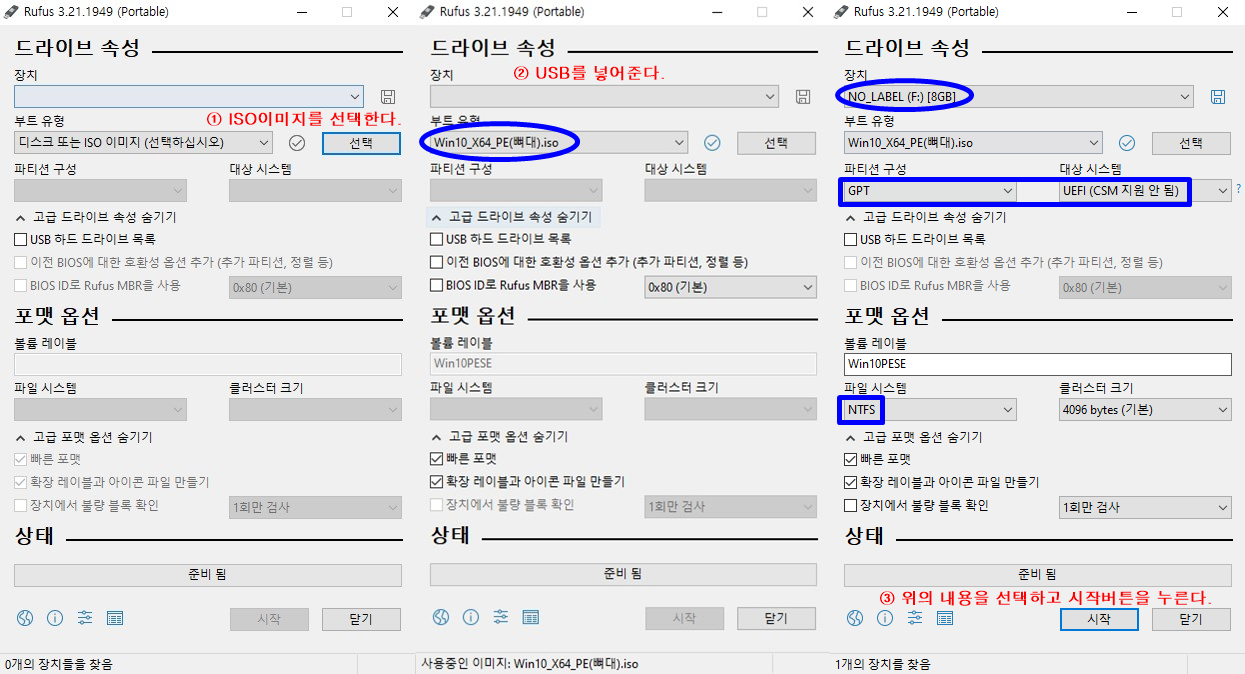This screenshot has width=1245, height=674.
Task: Click the empty 볼륨 레이블 field in left window
Action: (x=208, y=364)
